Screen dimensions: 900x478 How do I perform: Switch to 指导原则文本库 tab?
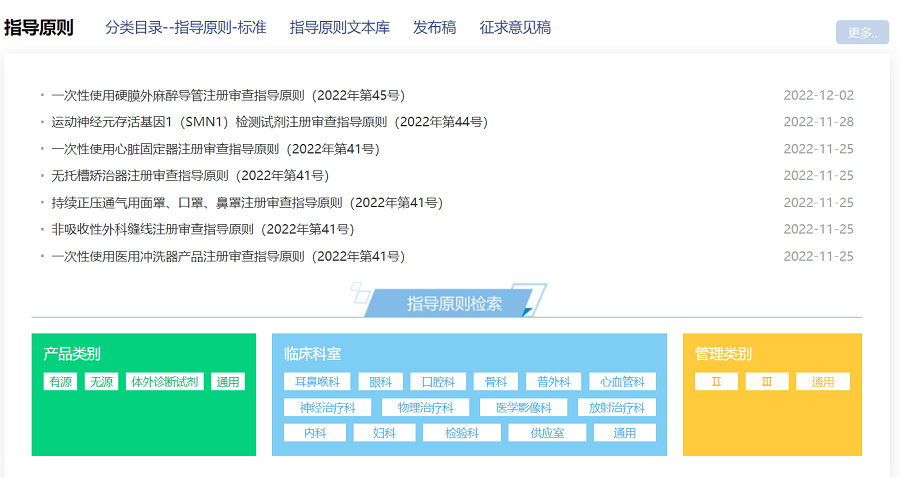[340, 27]
